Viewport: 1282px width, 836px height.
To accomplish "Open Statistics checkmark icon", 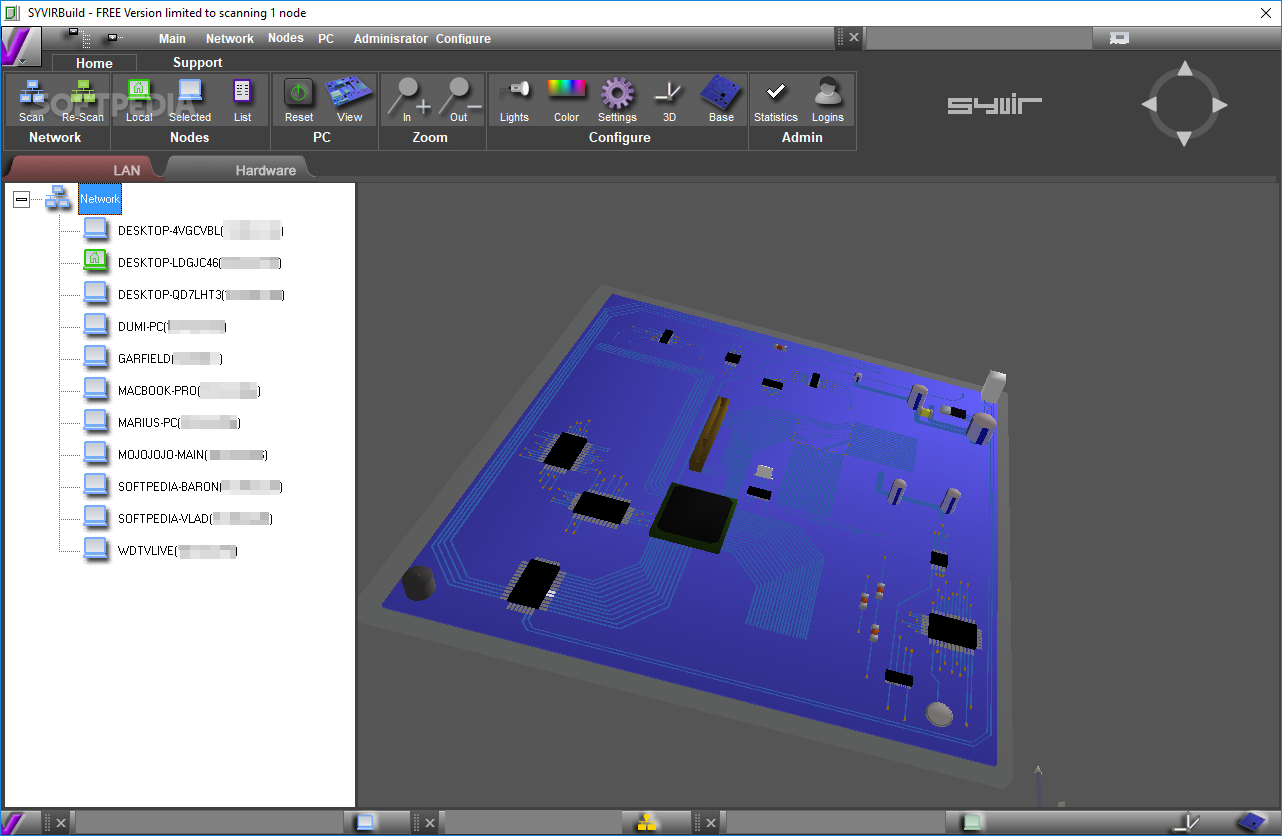I will click(x=776, y=92).
